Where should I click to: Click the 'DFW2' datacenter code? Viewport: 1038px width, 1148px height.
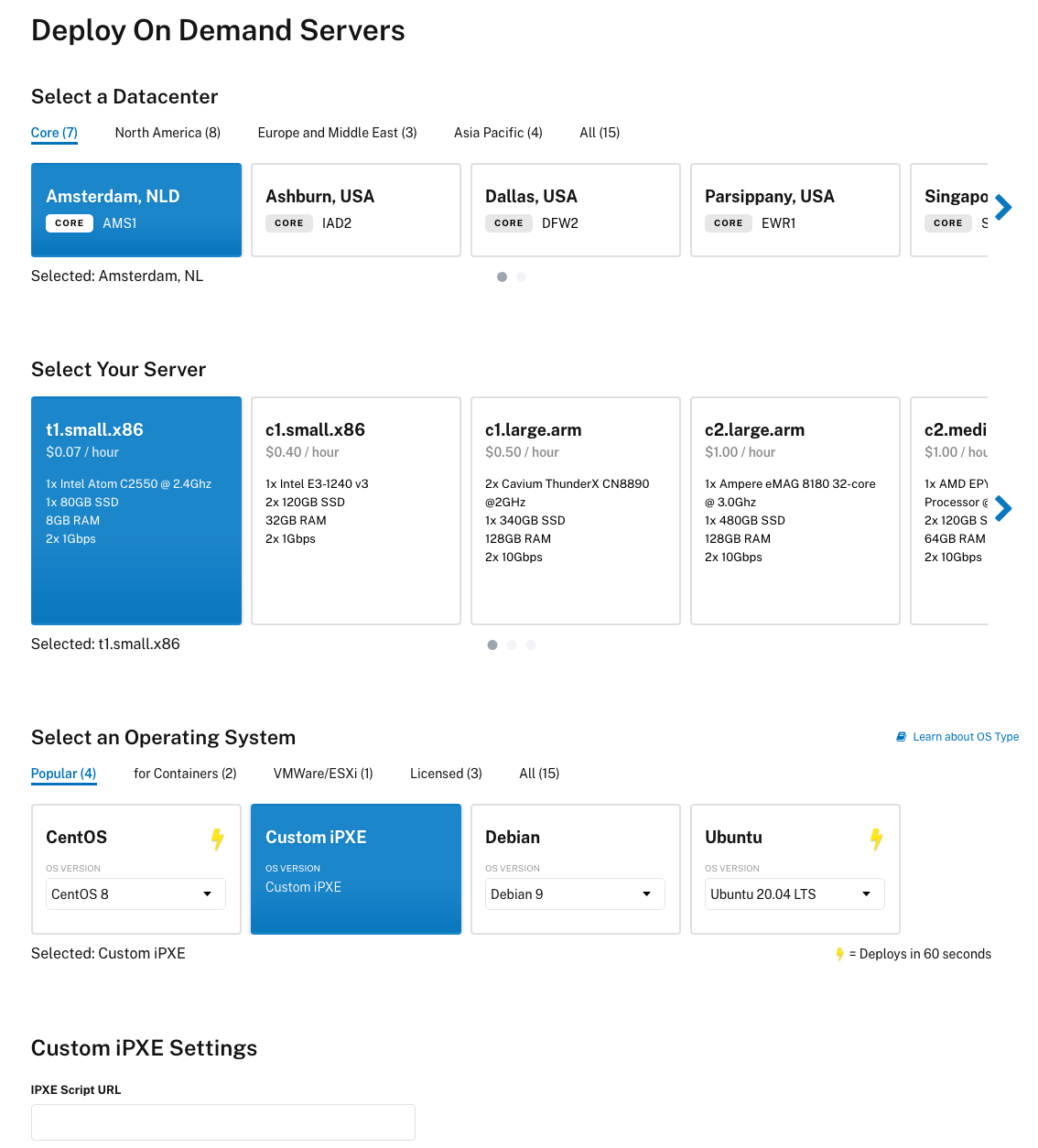click(560, 223)
